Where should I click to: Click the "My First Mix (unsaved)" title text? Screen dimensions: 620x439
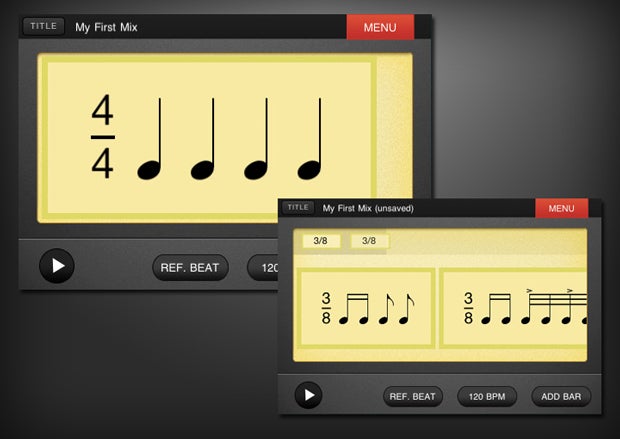[x=368, y=208]
